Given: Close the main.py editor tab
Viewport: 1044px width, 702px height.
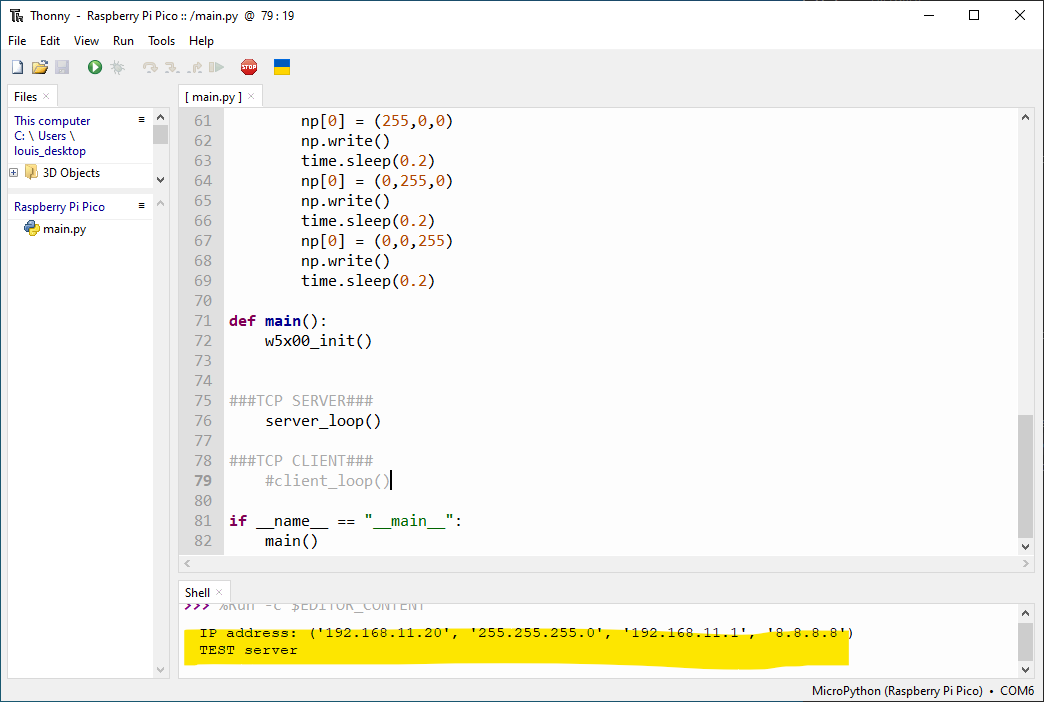Looking at the screenshot, I should 251,96.
